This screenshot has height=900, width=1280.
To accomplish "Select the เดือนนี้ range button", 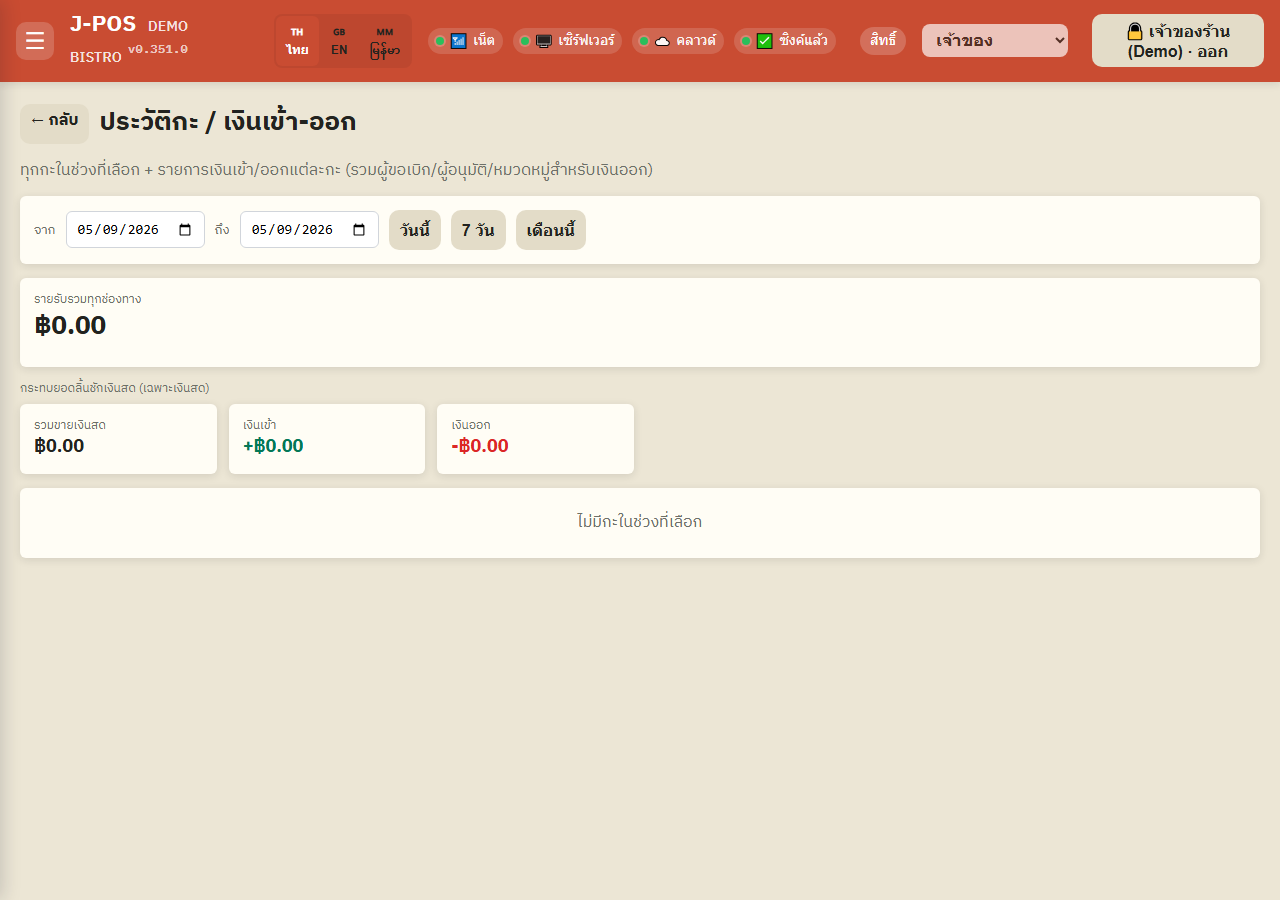I will pos(551,230).
